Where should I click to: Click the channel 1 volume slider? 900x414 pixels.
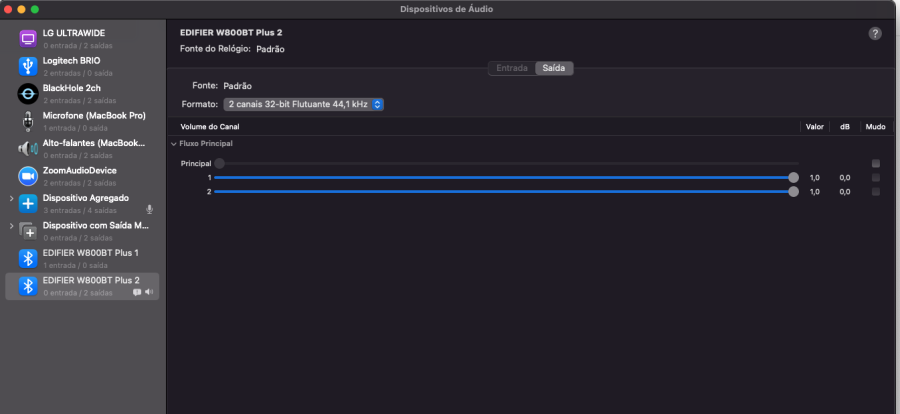(x=506, y=177)
